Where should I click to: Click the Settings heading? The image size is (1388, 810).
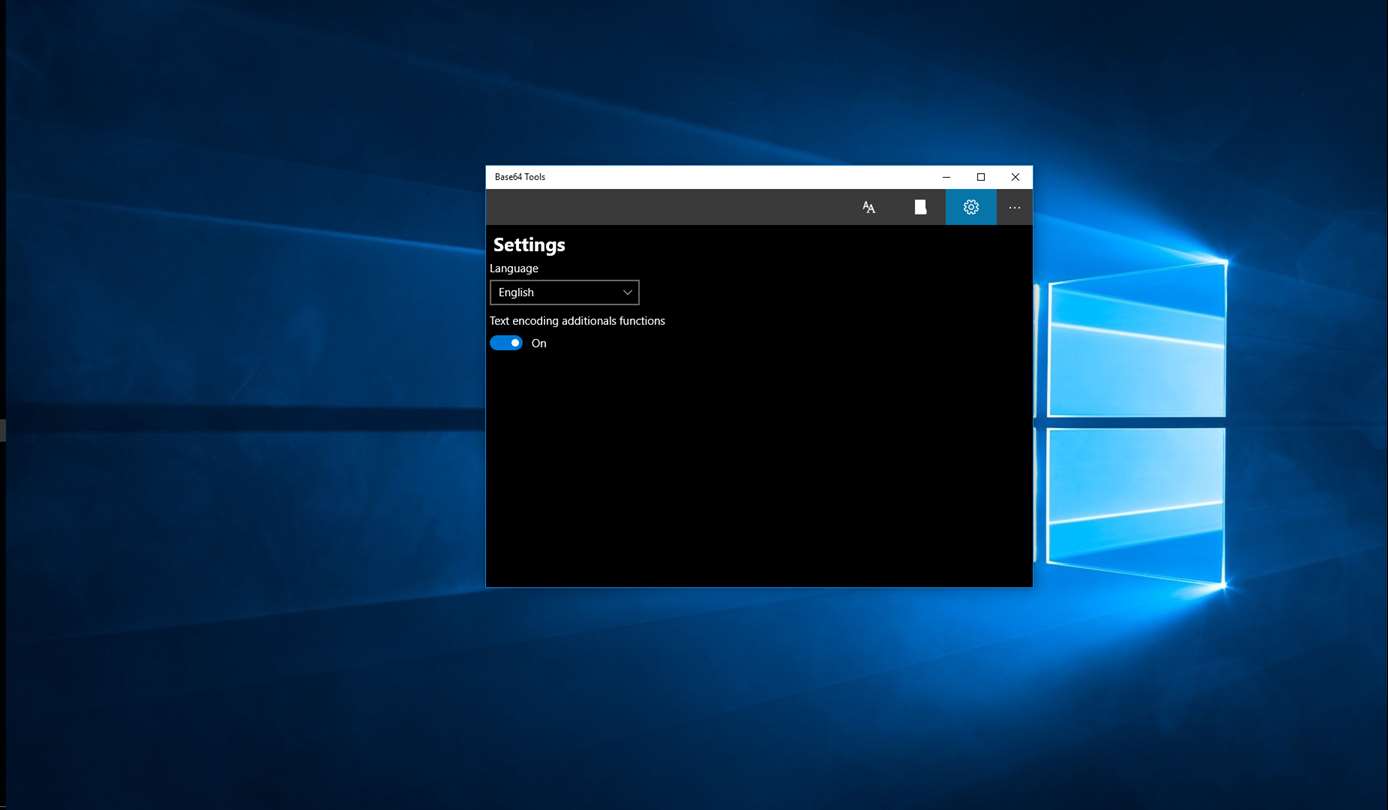(x=529, y=245)
